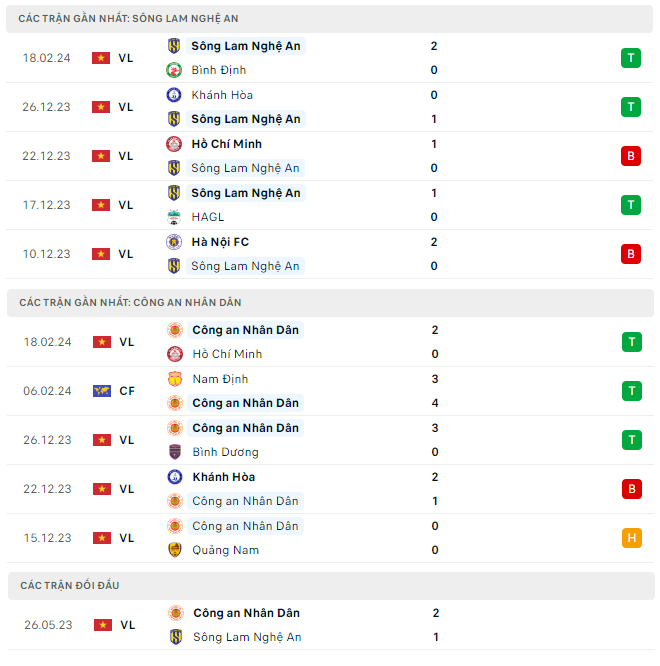Screen dimensions: 660x666
Task: Click the CF competition flag on 06.02.24
Action: 101,391
